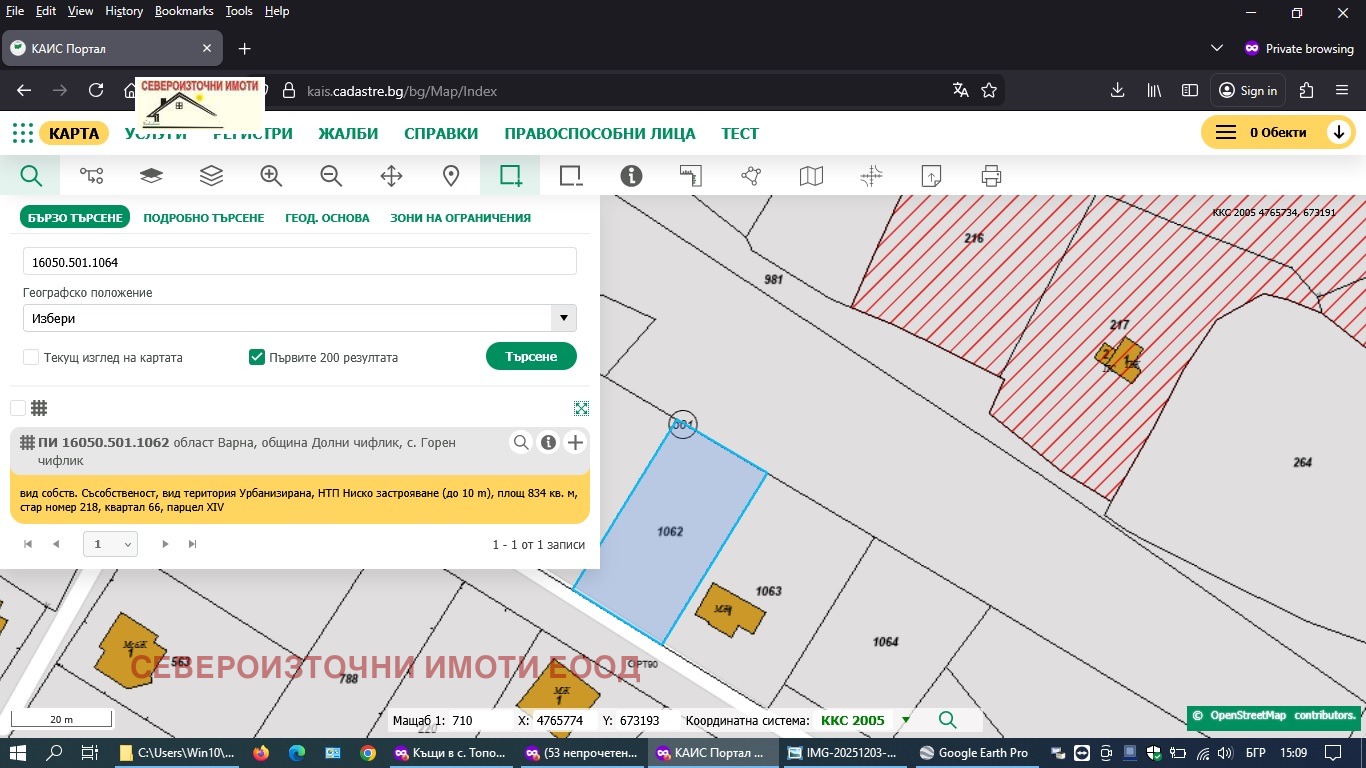
Task: Click the cadastral ID search field
Action: pyautogui.click(x=300, y=262)
